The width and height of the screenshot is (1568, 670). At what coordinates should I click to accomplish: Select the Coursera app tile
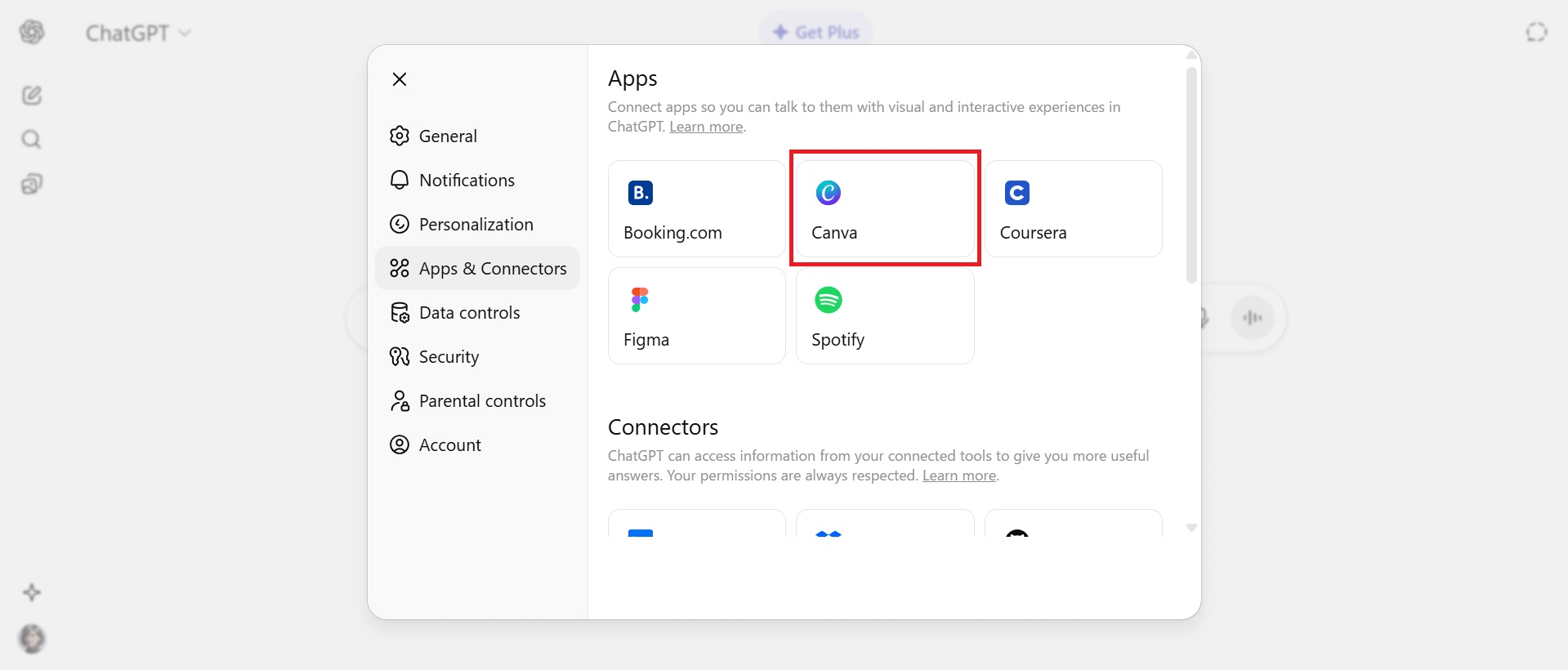pyautogui.click(x=1073, y=208)
